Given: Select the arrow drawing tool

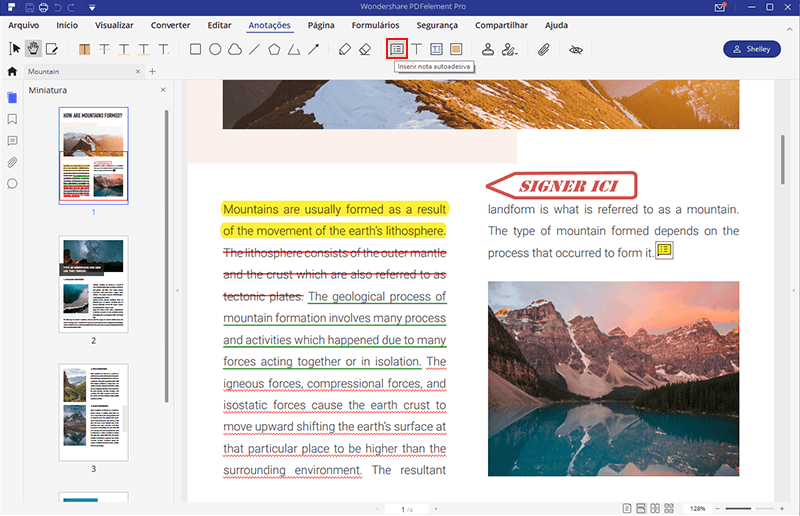Looking at the screenshot, I should click(x=313, y=48).
